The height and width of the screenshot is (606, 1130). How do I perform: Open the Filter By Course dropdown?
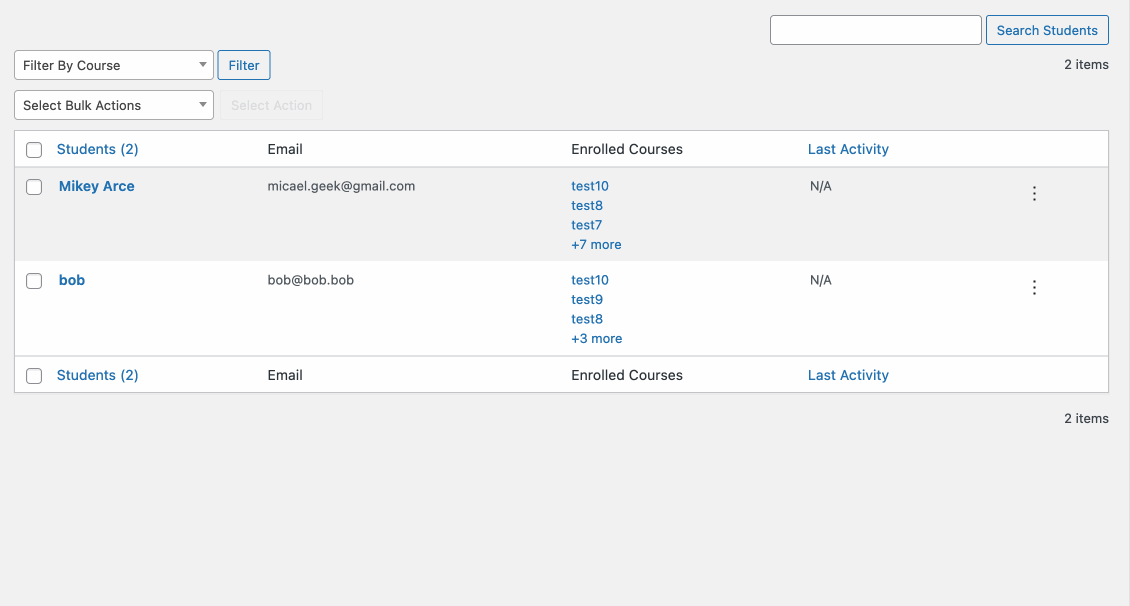point(113,65)
